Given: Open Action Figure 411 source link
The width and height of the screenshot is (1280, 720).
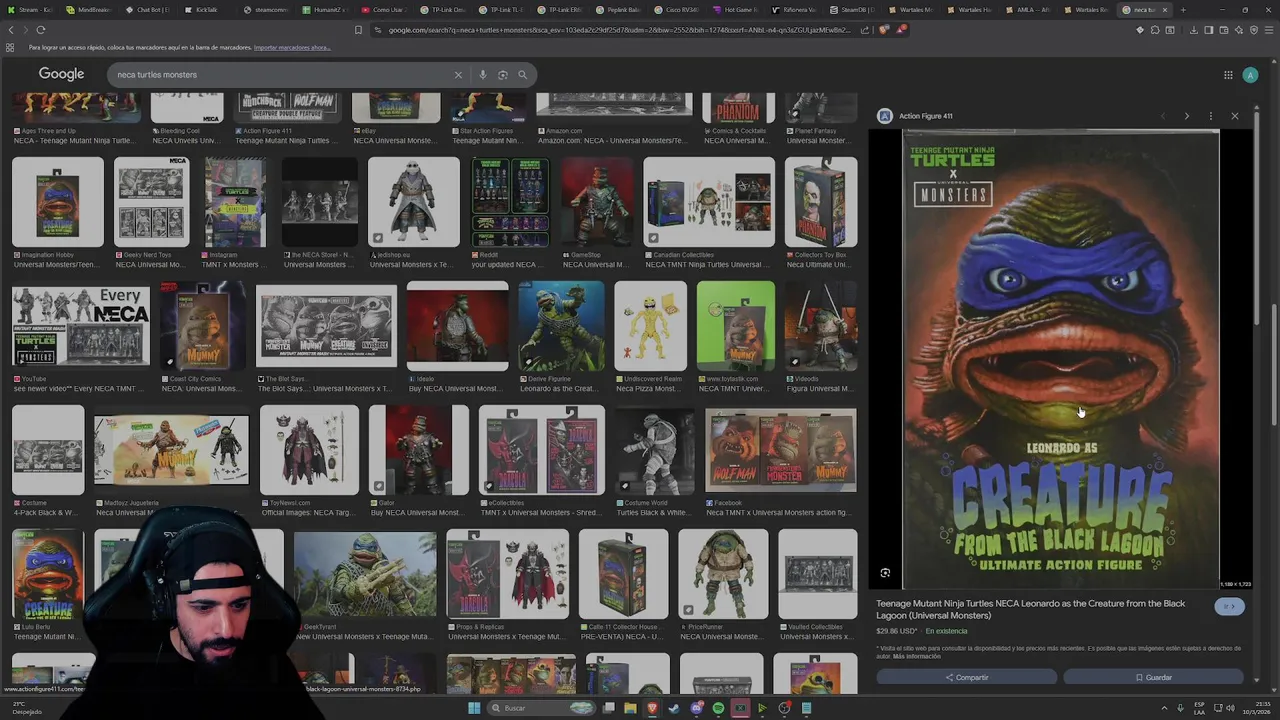Looking at the screenshot, I should (925, 116).
